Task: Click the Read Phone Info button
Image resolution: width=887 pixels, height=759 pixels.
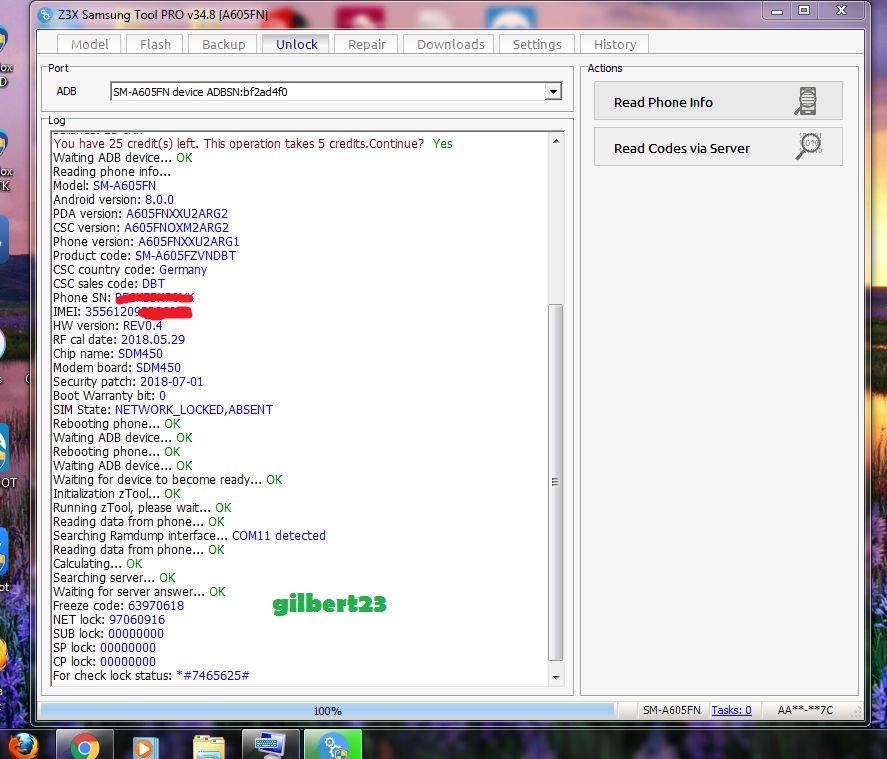Action: click(x=718, y=101)
